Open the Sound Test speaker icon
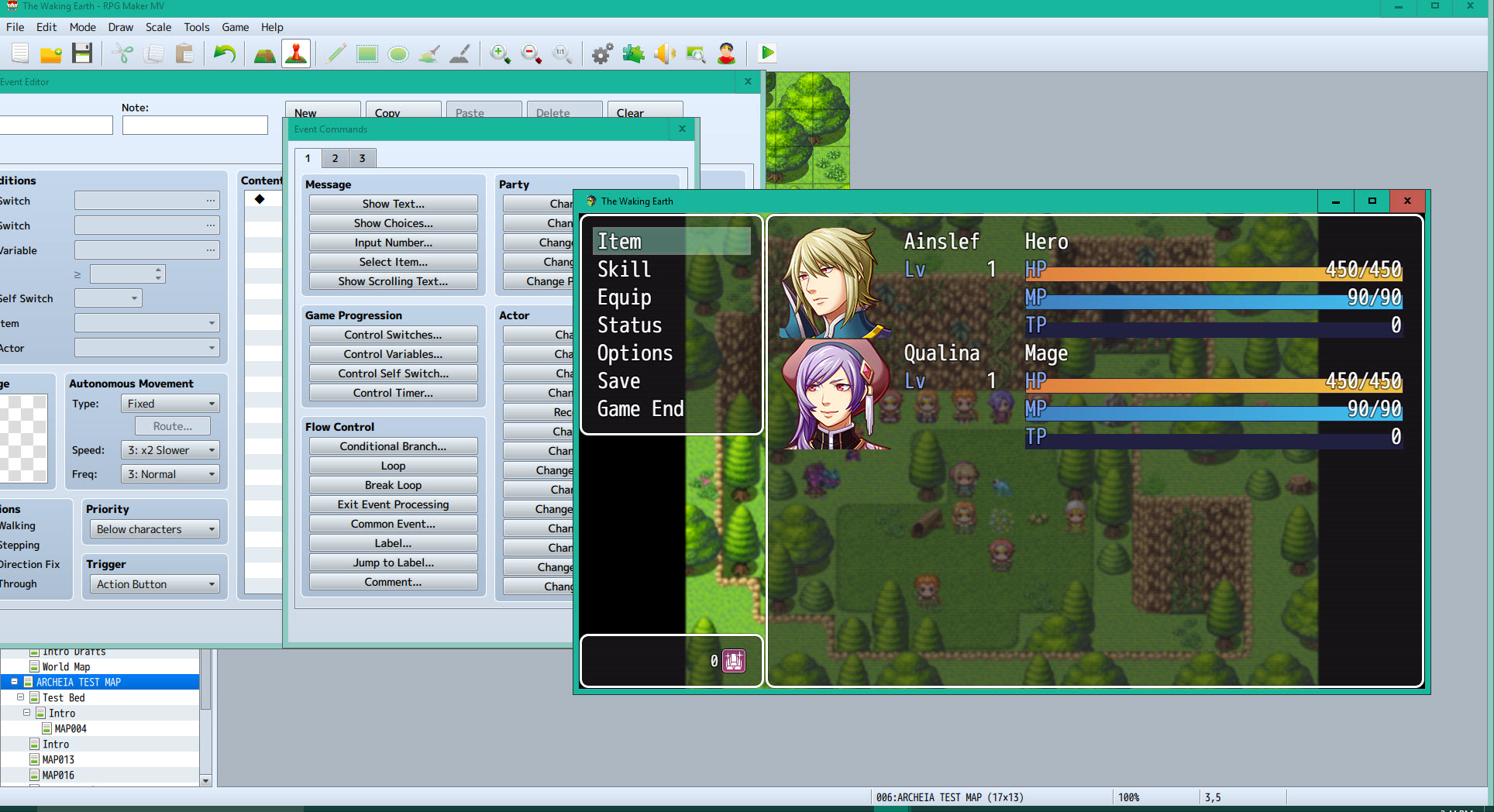The width and height of the screenshot is (1494, 812). 665,53
